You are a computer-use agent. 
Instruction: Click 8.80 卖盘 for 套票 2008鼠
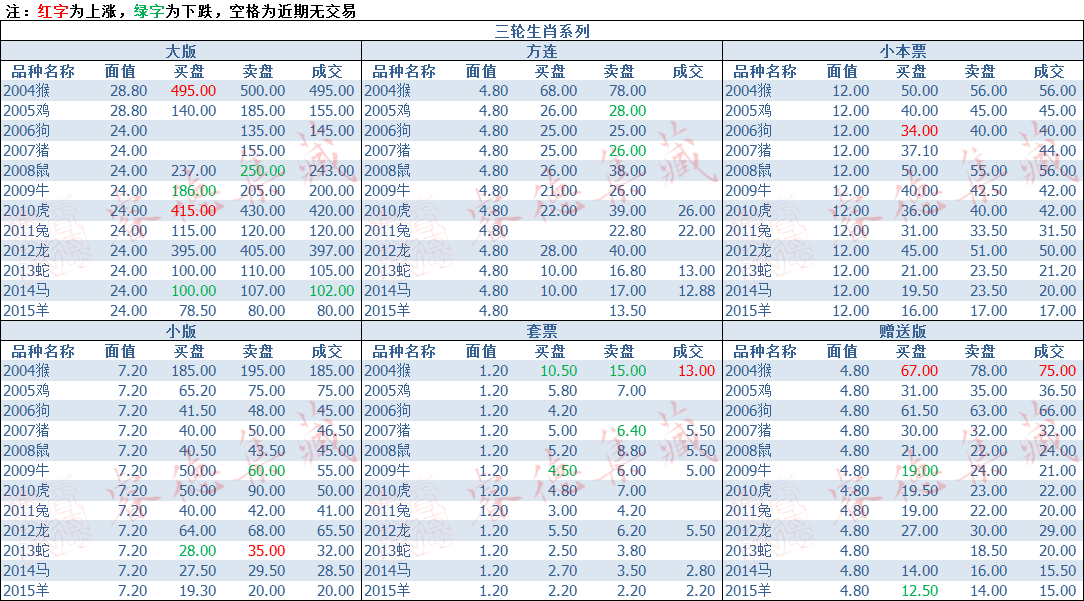(x=632, y=450)
